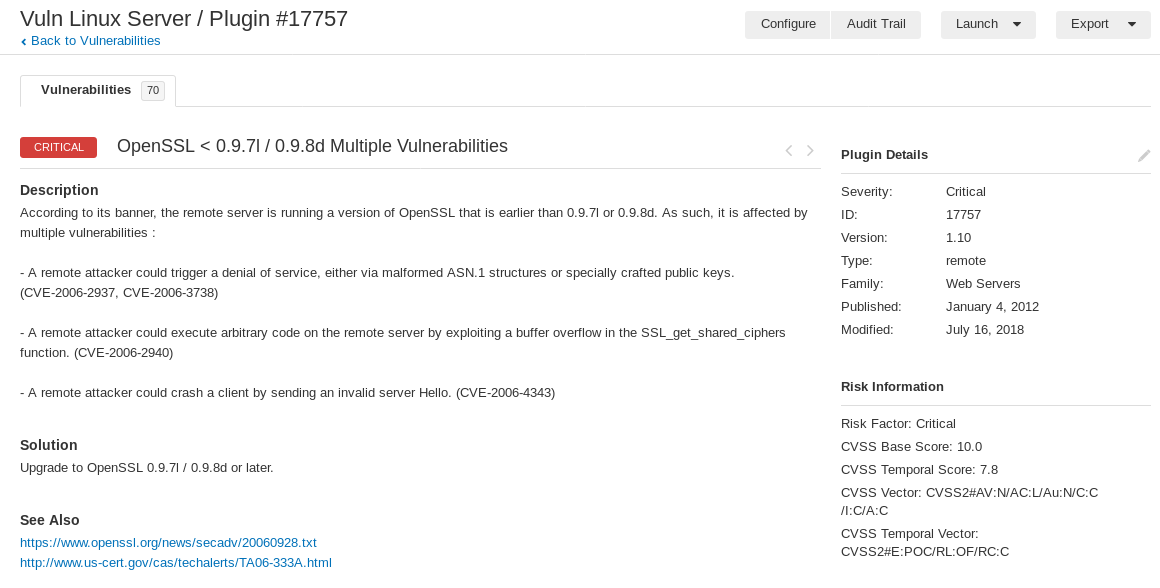1160x588 pixels.
Task: Click the Vuln Linux Server page title
Action: (x=184, y=19)
